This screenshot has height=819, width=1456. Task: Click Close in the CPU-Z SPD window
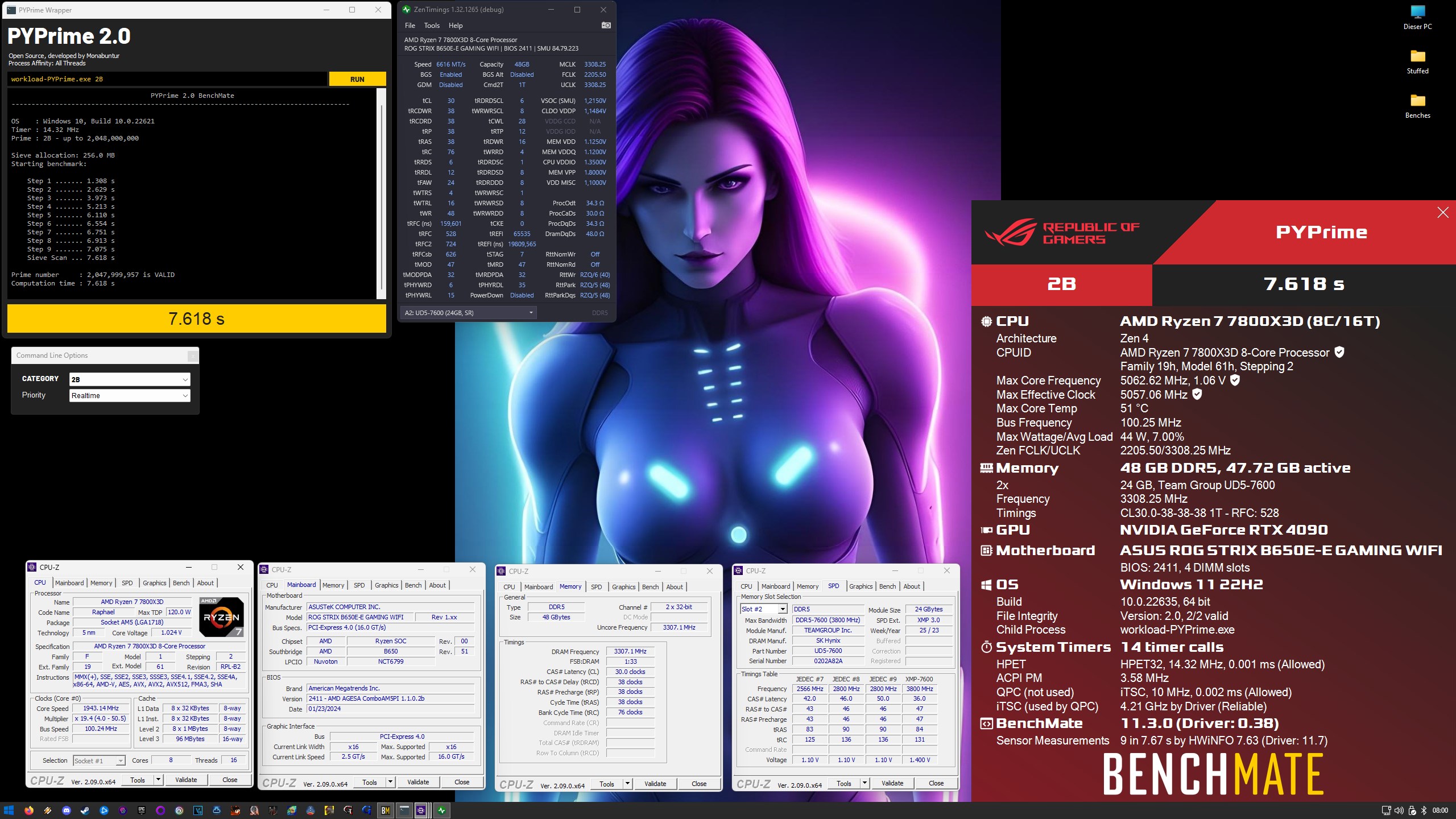(x=936, y=783)
